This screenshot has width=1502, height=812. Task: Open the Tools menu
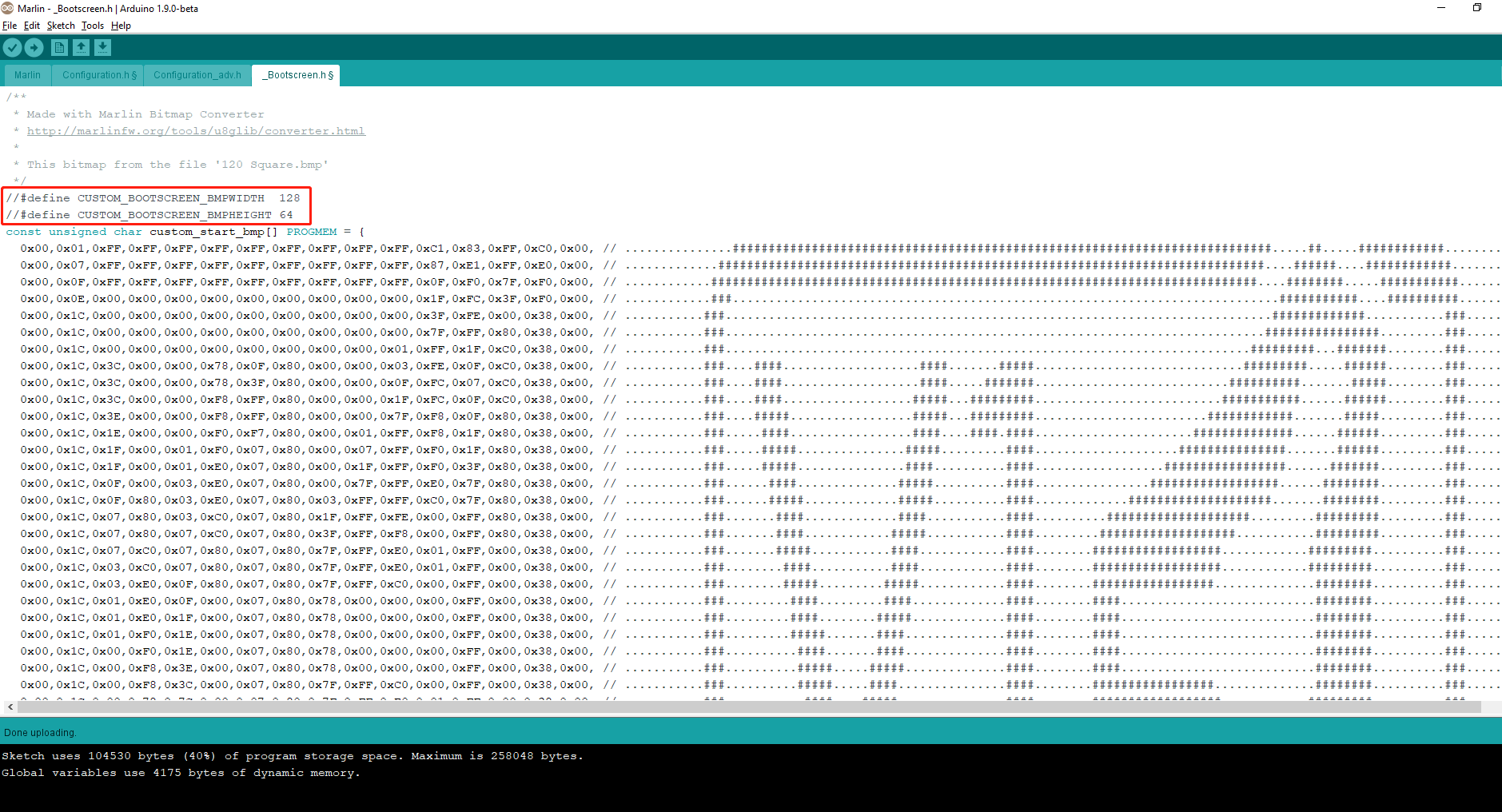[93, 26]
